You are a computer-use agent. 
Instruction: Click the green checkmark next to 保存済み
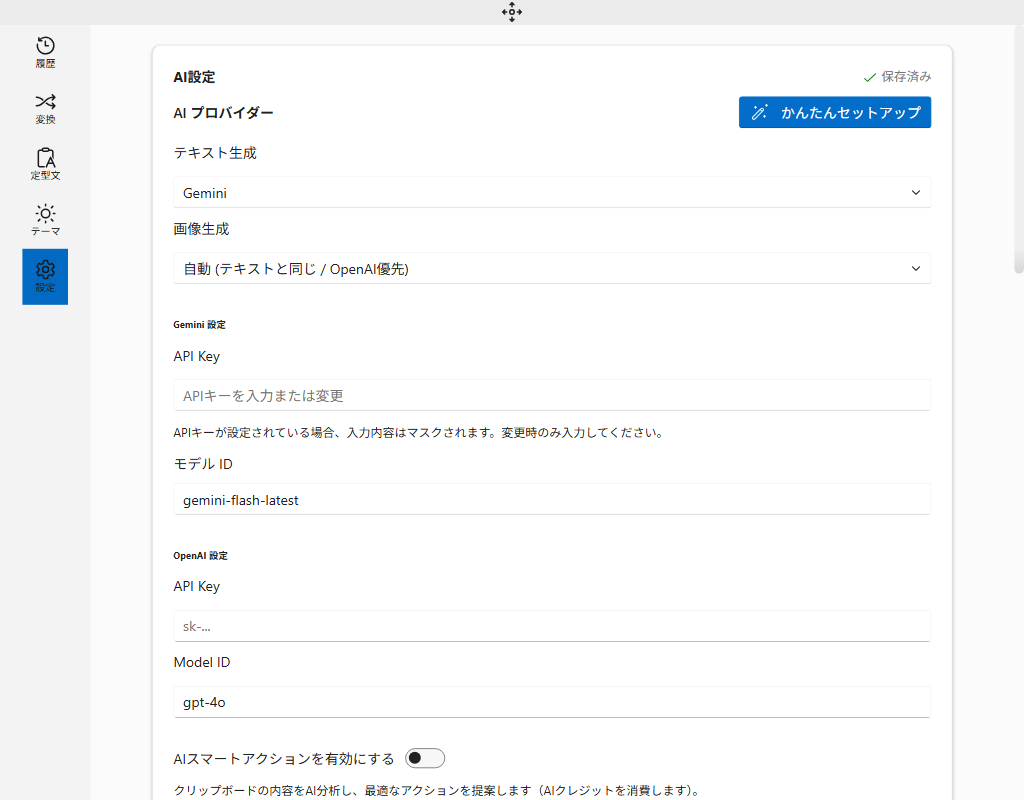(x=870, y=75)
